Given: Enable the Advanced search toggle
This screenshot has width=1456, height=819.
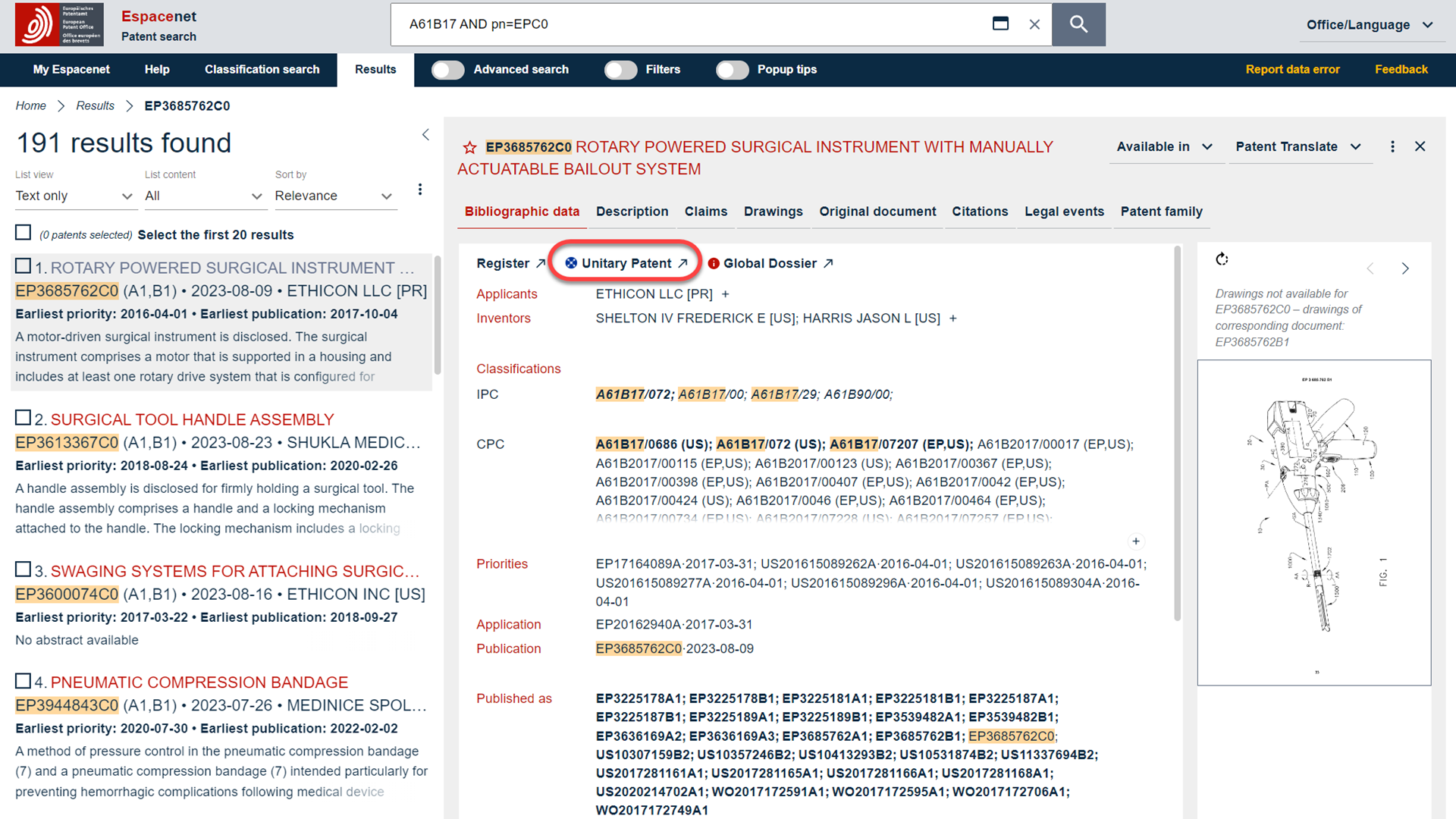Looking at the screenshot, I should tap(447, 70).
